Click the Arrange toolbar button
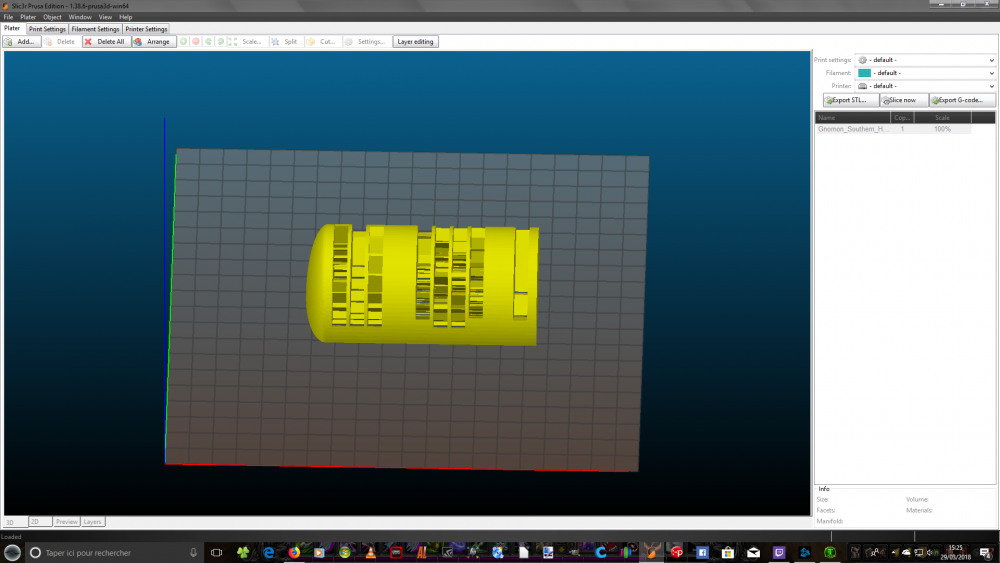 153,41
